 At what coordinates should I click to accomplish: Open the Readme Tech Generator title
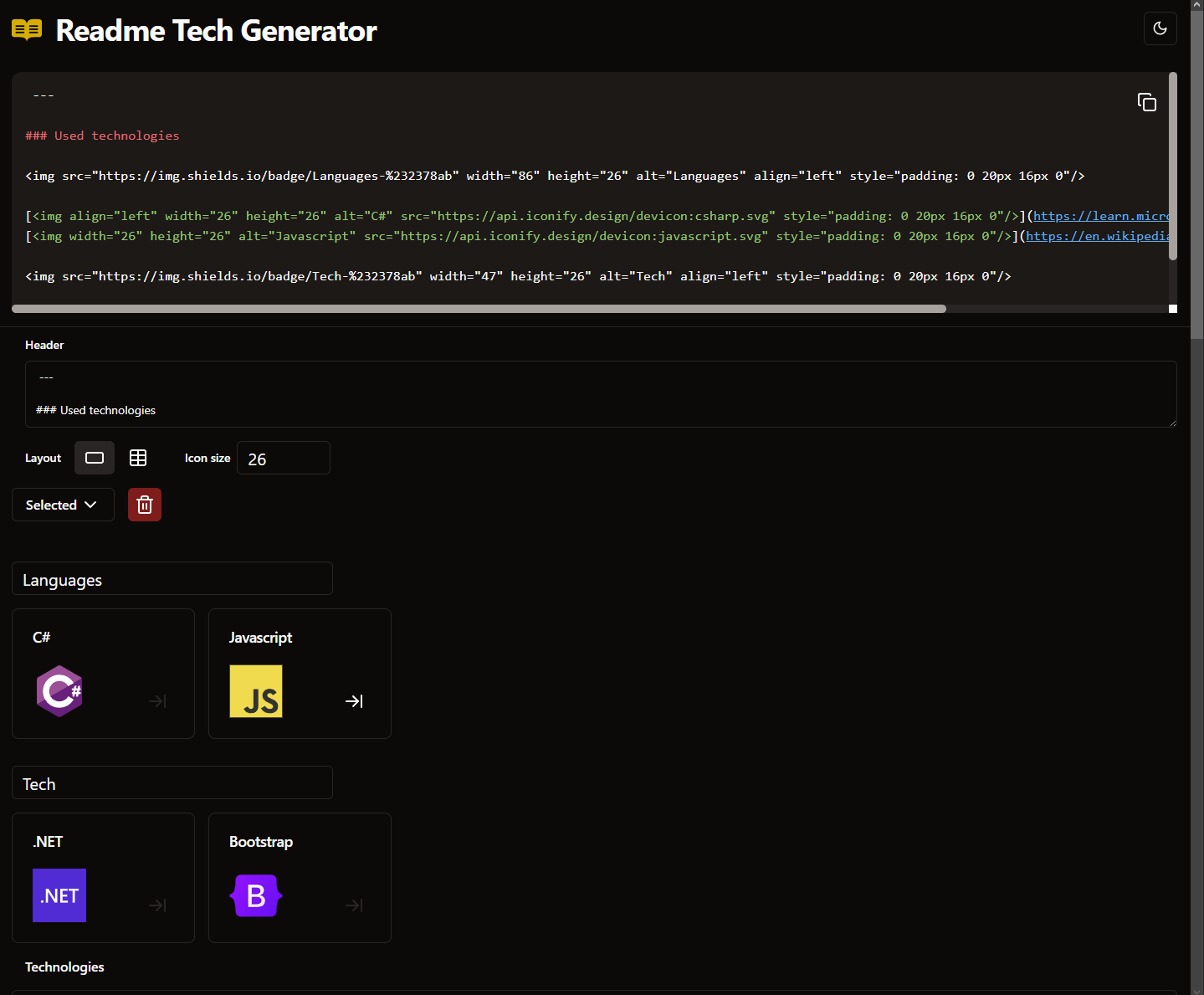click(216, 31)
